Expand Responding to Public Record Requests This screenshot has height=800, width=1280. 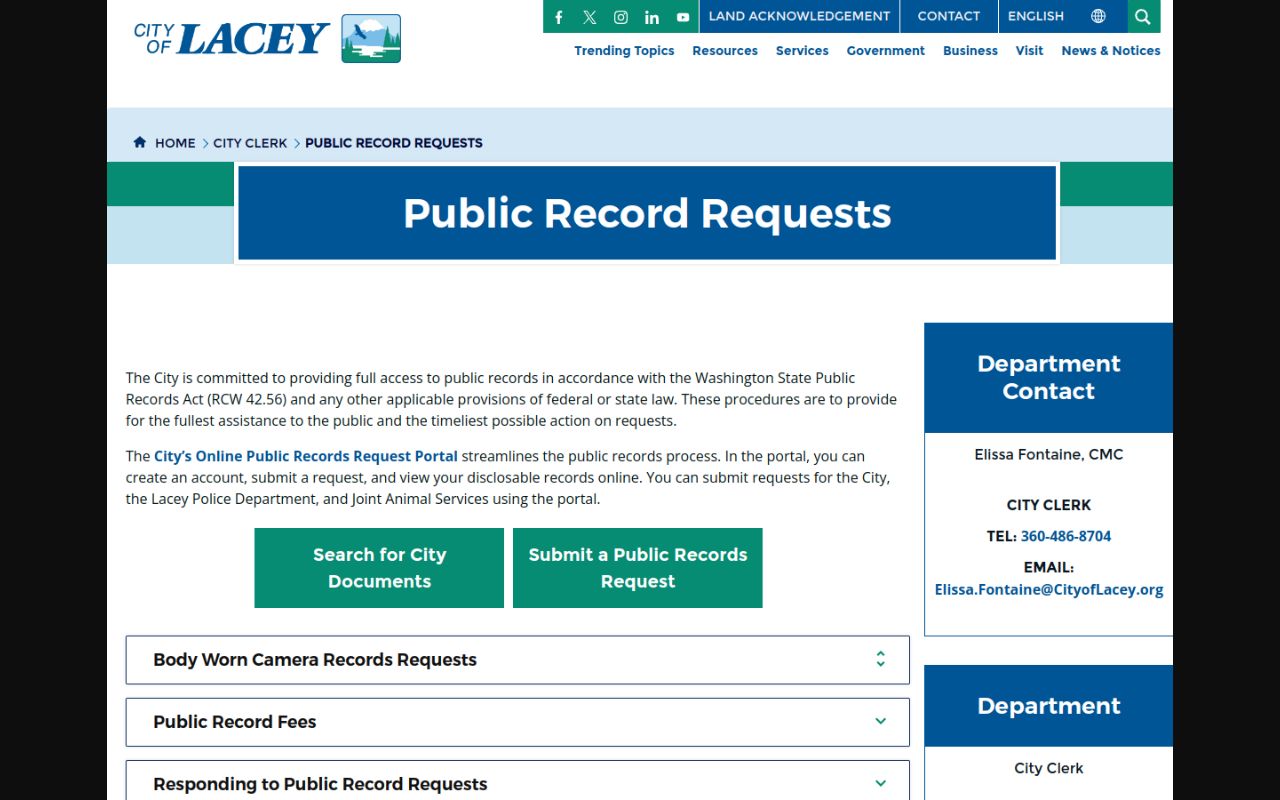(517, 781)
